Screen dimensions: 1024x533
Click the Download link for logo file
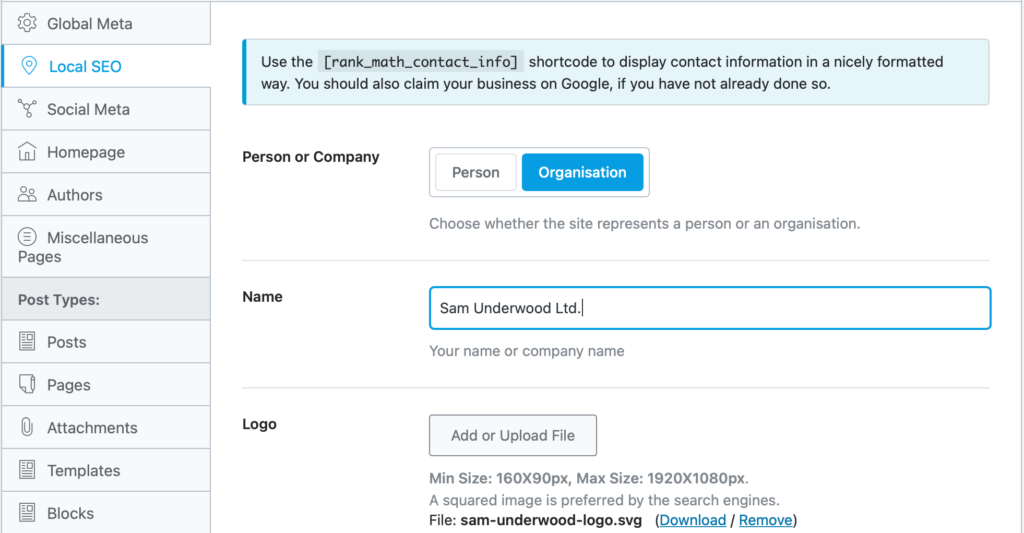click(x=692, y=520)
